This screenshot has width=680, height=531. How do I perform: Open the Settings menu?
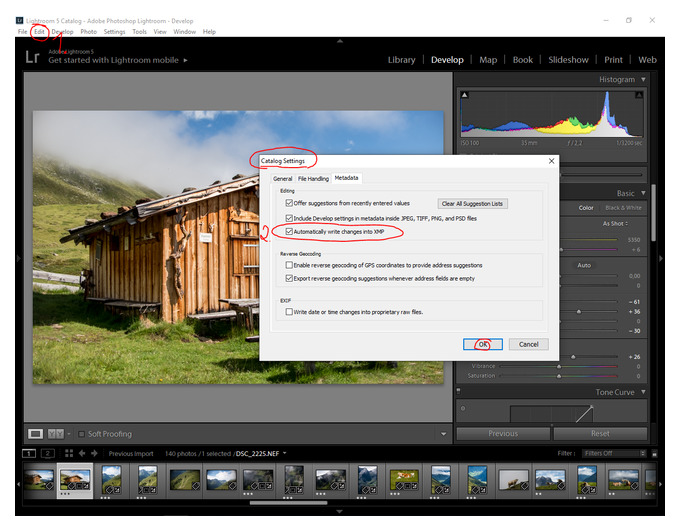pos(114,32)
